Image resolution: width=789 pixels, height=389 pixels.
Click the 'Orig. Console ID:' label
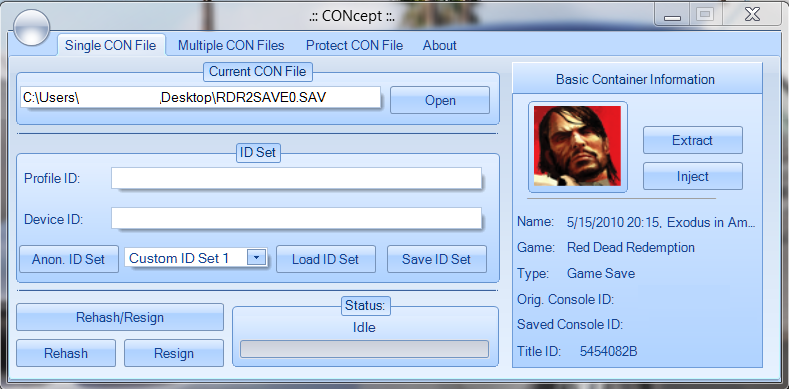tap(565, 299)
